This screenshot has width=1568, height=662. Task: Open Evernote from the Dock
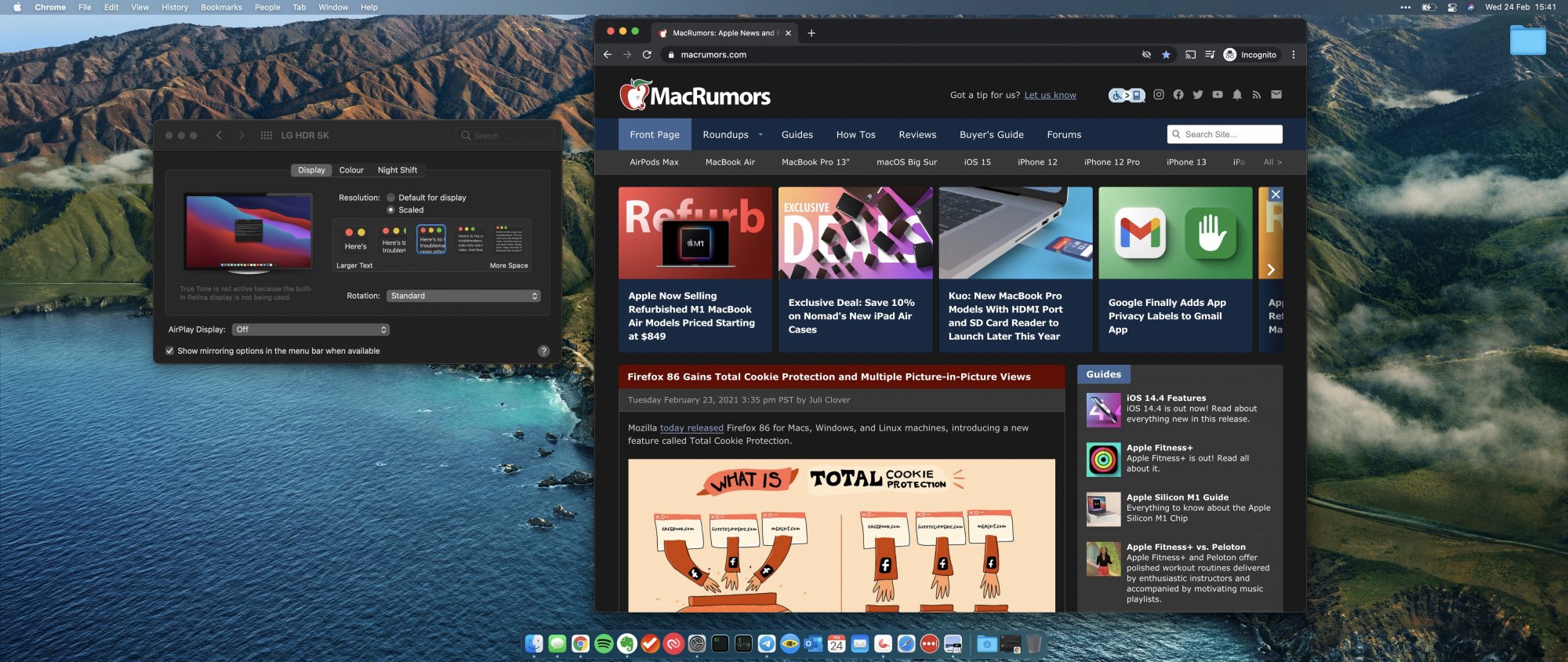[627, 644]
